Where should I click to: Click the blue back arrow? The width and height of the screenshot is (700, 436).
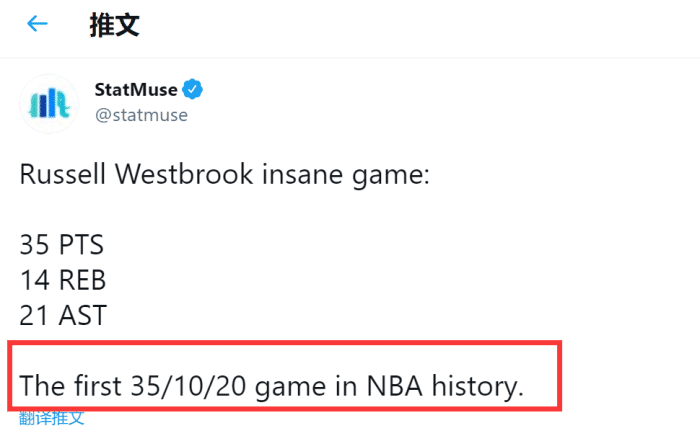[37, 24]
